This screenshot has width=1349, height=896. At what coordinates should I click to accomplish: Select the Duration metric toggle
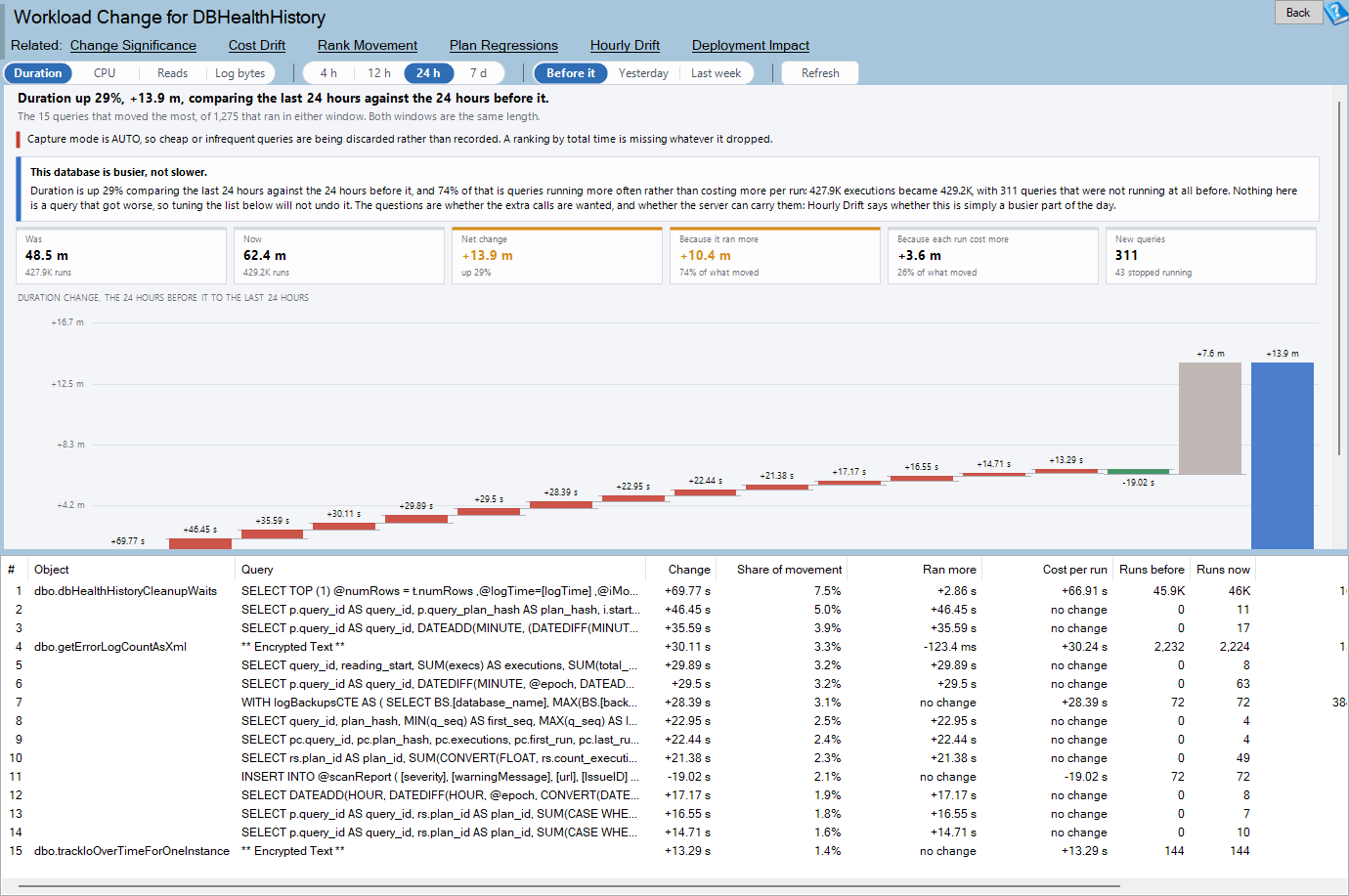38,73
